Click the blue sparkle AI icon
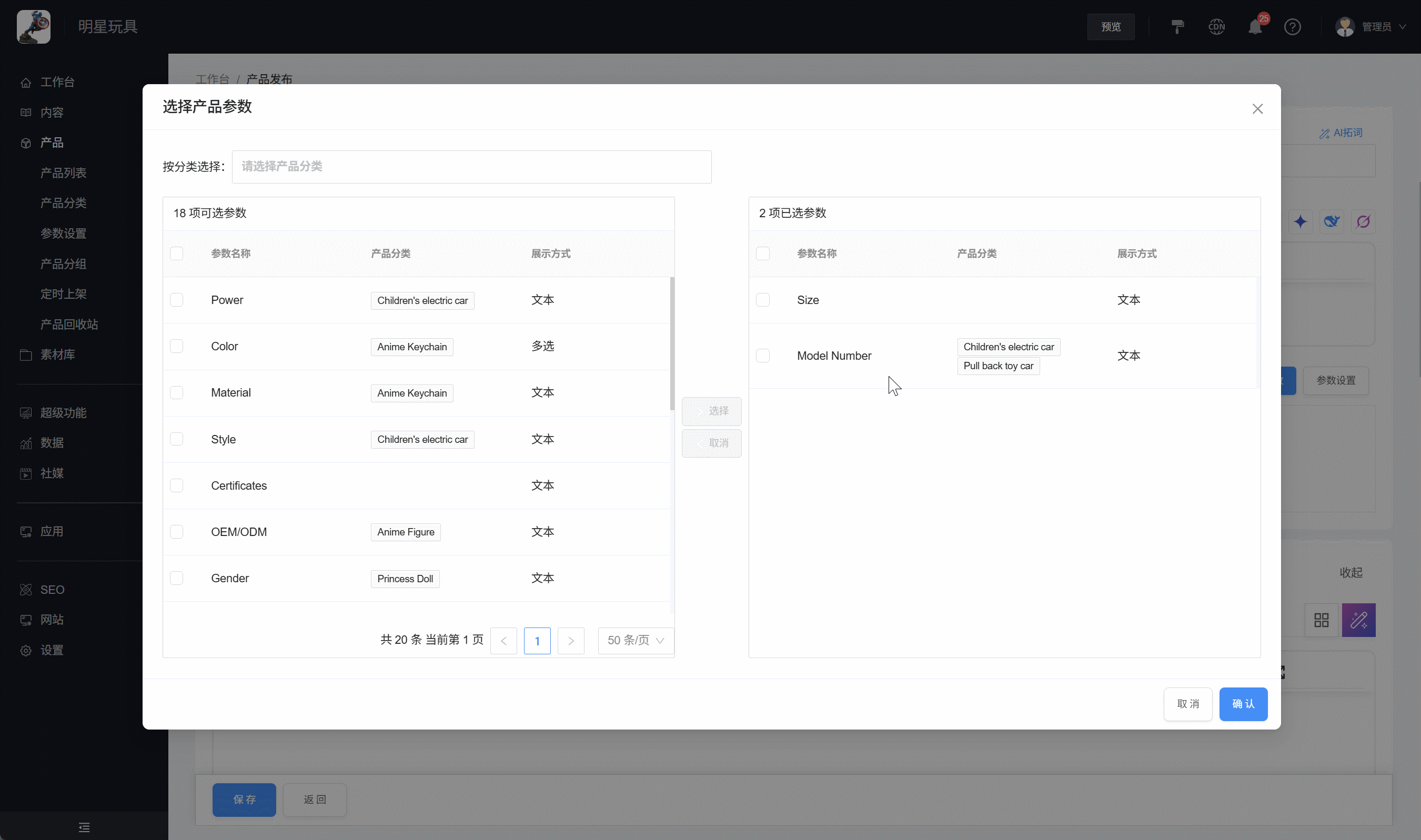1421x840 pixels. (1301, 221)
